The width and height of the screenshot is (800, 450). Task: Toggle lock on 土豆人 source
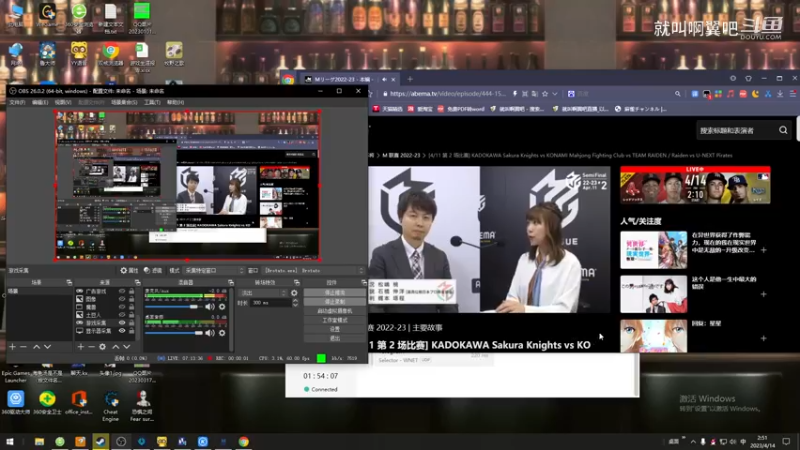[132, 315]
